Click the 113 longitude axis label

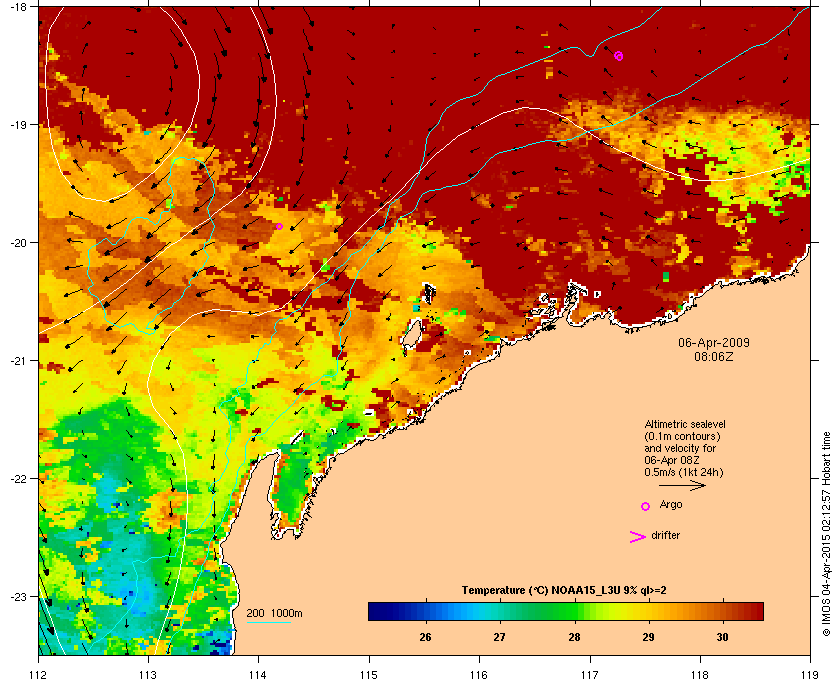tap(148, 674)
